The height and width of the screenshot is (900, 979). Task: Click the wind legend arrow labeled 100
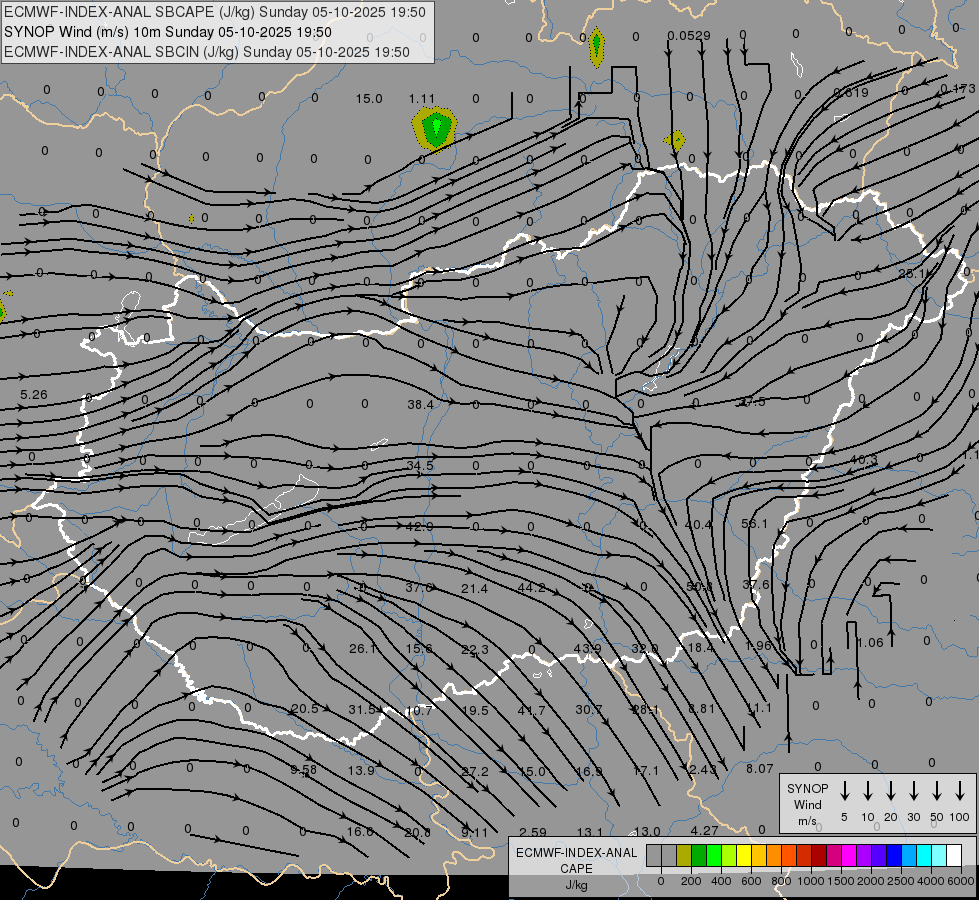coord(960,791)
